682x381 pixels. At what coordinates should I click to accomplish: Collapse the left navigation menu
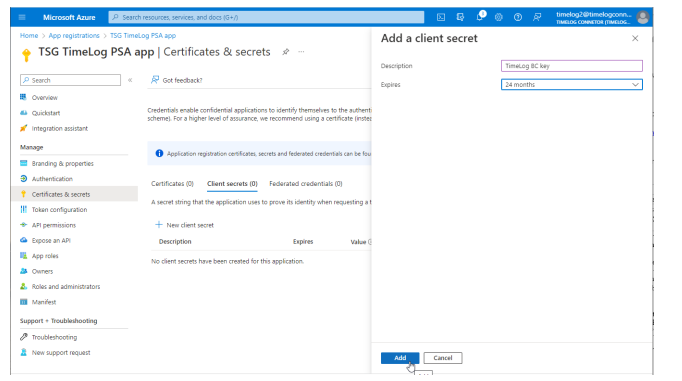(130, 80)
